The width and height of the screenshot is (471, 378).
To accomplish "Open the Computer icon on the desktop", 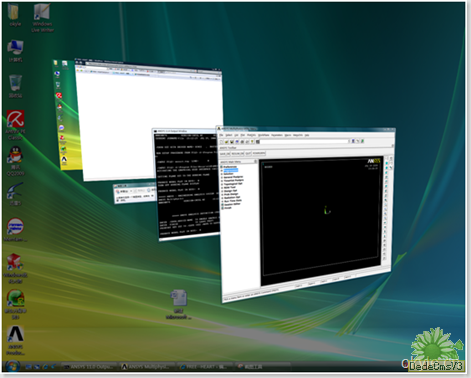I will point(15,51).
